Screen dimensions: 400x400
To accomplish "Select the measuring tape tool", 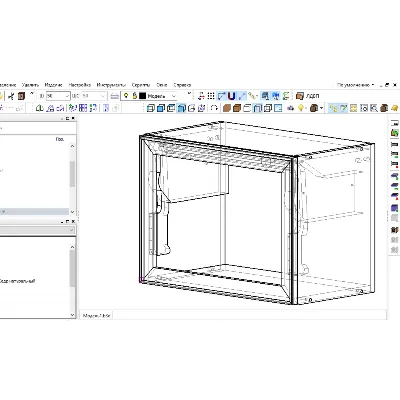I will click(x=252, y=96).
